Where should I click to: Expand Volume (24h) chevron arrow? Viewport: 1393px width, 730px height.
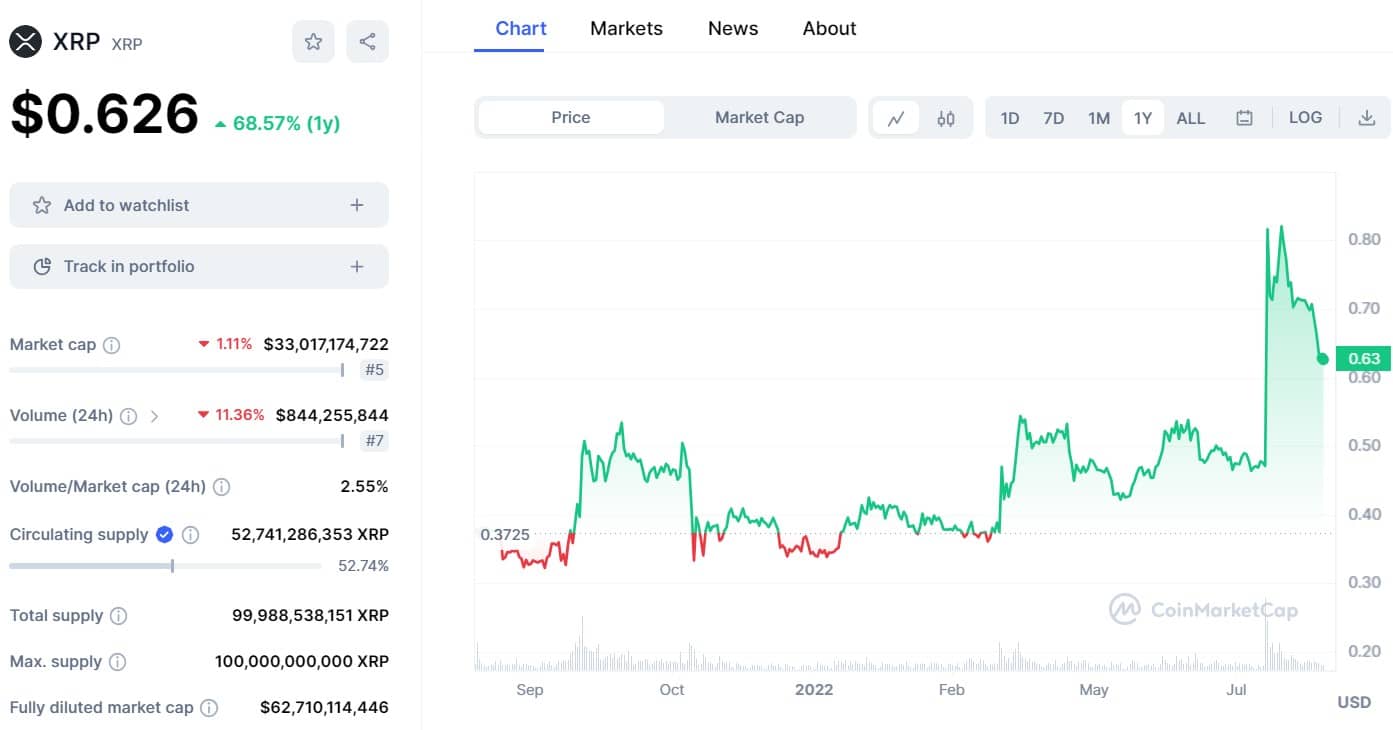[154, 416]
